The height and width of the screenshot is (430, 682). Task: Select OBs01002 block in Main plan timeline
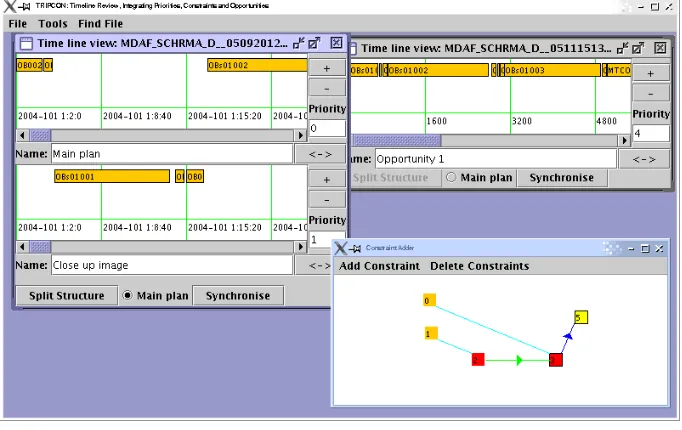point(257,65)
